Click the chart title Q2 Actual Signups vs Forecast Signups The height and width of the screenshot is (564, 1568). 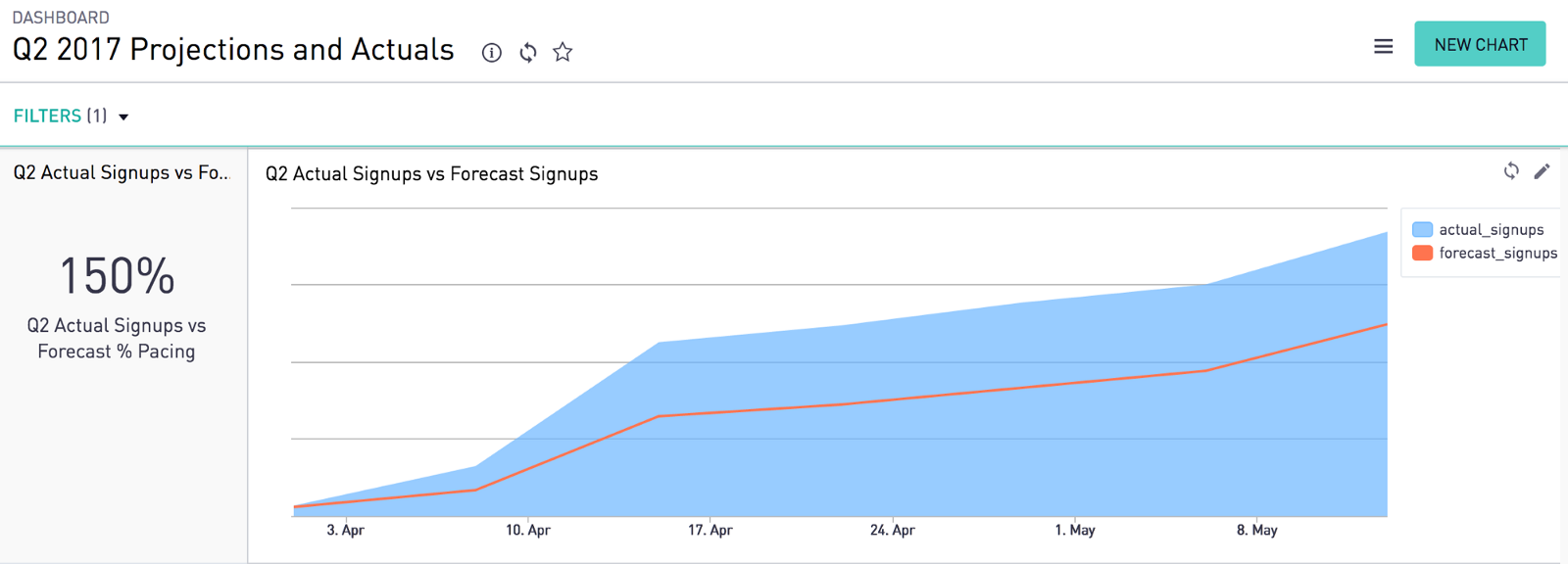431,173
